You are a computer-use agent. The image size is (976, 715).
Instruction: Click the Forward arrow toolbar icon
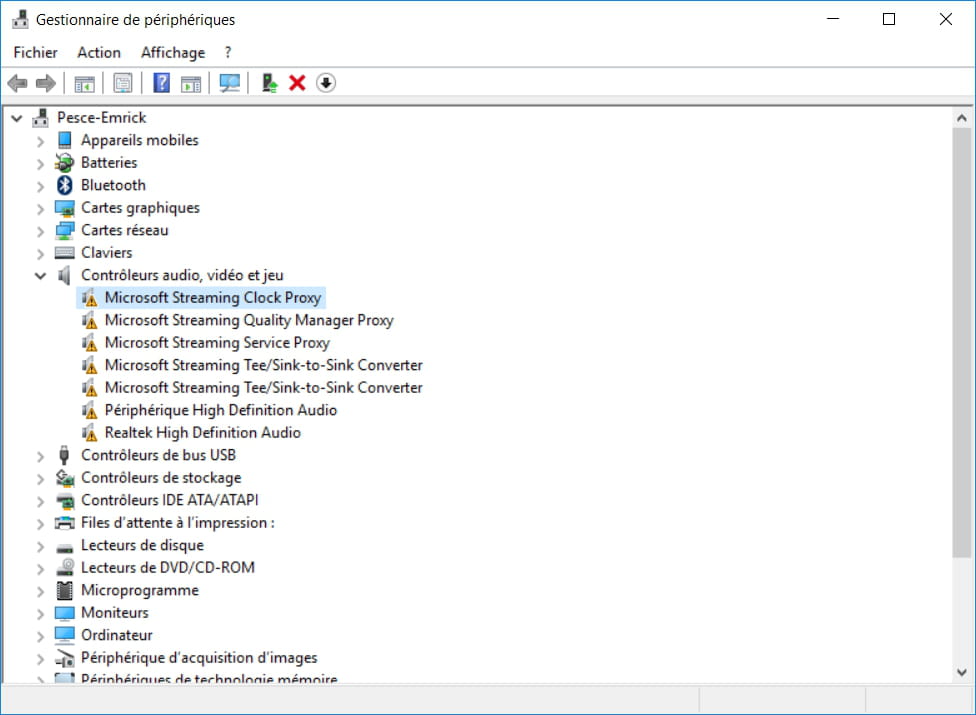click(46, 83)
